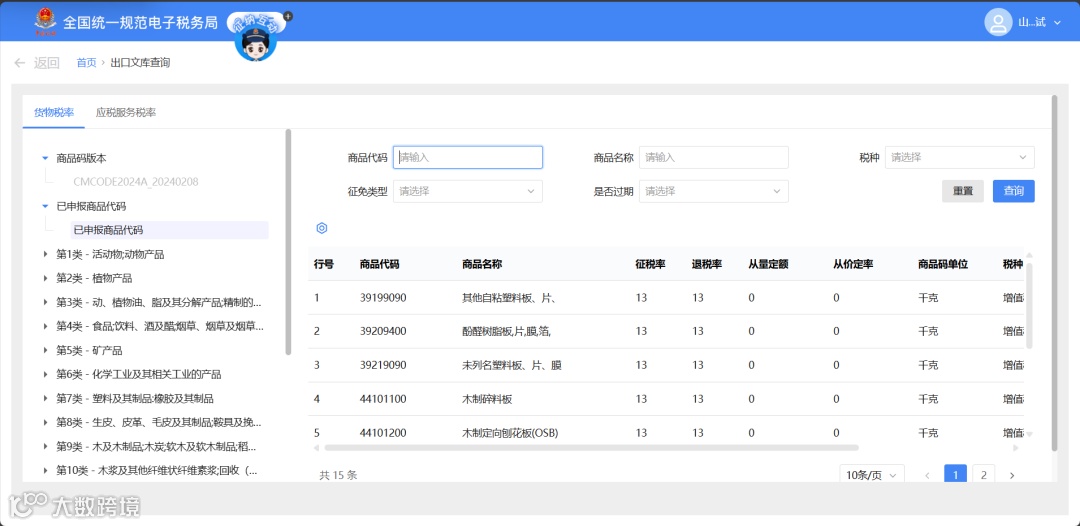The height and width of the screenshot is (526, 1080).
Task: Click 其他自粘塑料板、片 name cell
Action: 509,298
